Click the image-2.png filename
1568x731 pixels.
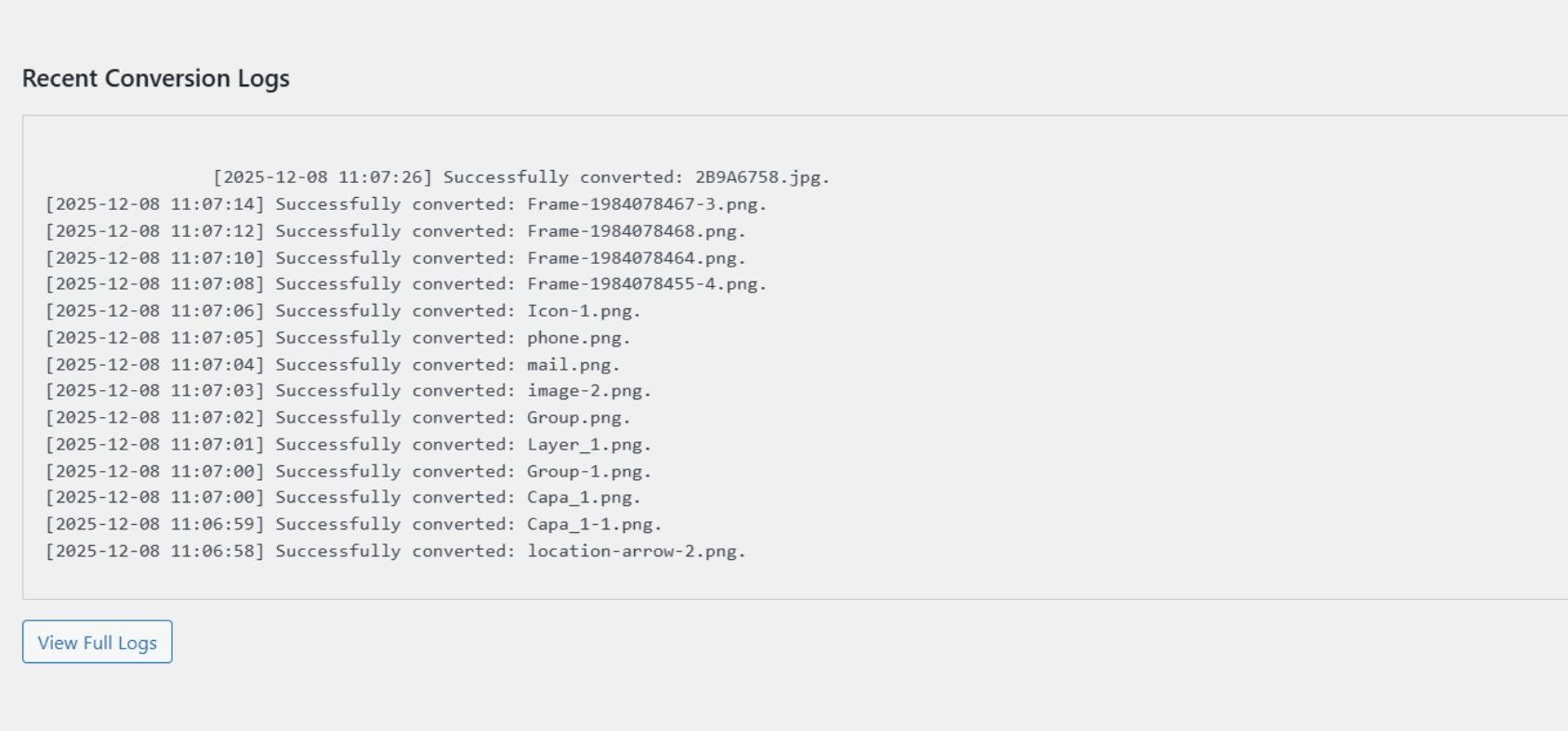click(588, 391)
